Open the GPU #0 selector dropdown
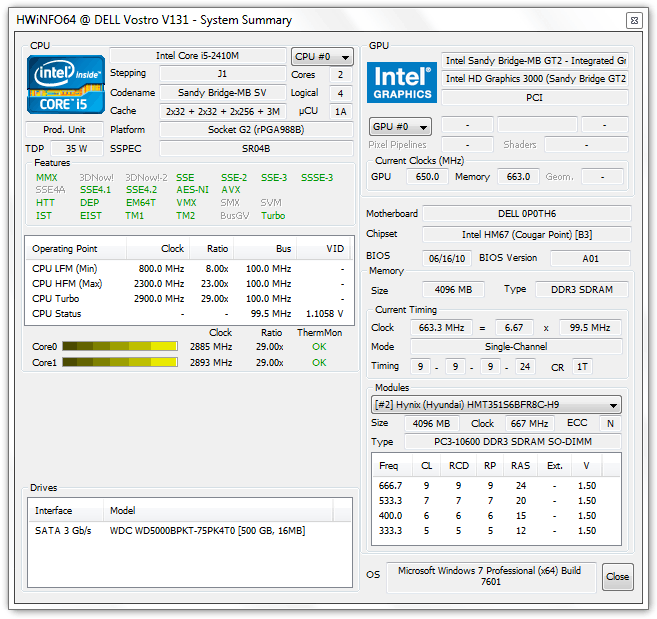This screenshot has width=657, height=619. 400,127
